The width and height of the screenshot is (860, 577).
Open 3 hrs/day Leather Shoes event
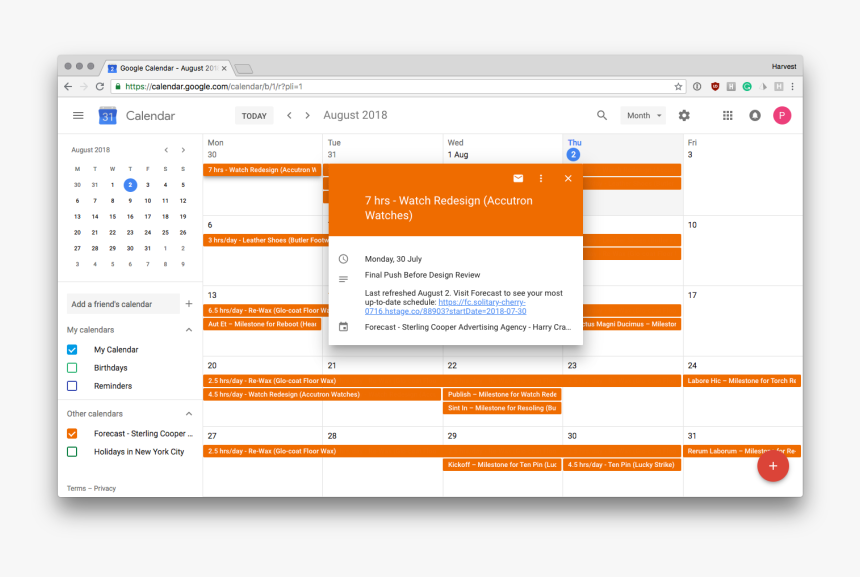[x=266, y=240]
